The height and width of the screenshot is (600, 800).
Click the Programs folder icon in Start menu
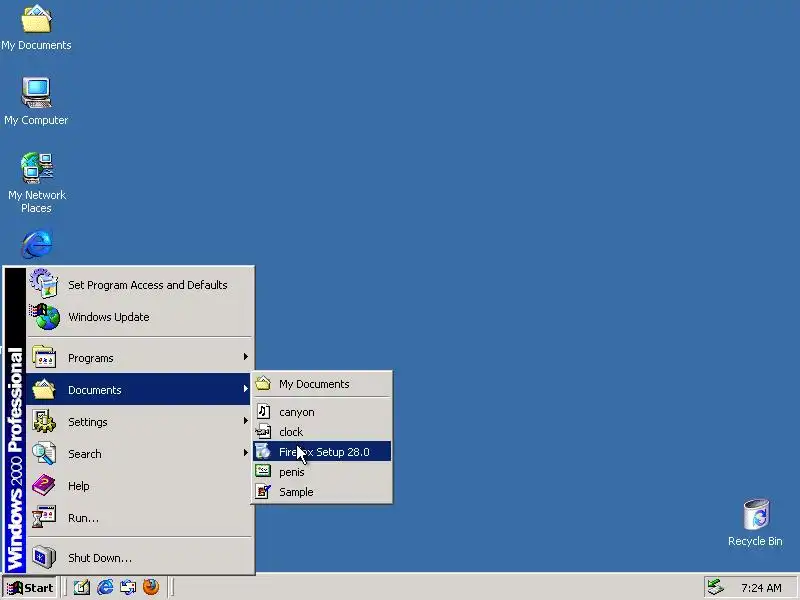[44, 357]
